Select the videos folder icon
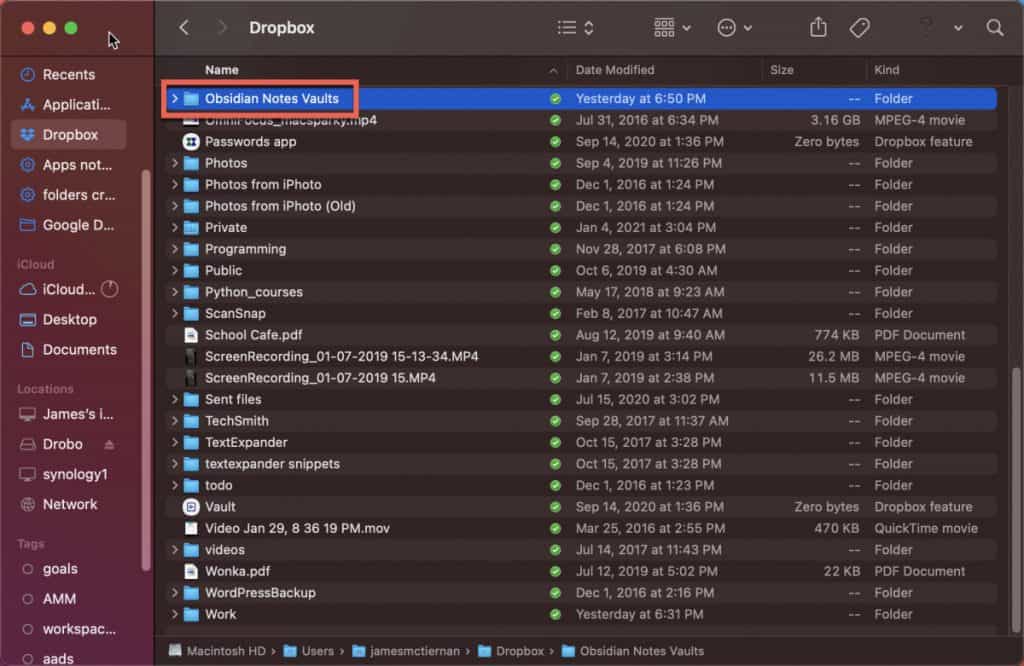 pos(191,550)
